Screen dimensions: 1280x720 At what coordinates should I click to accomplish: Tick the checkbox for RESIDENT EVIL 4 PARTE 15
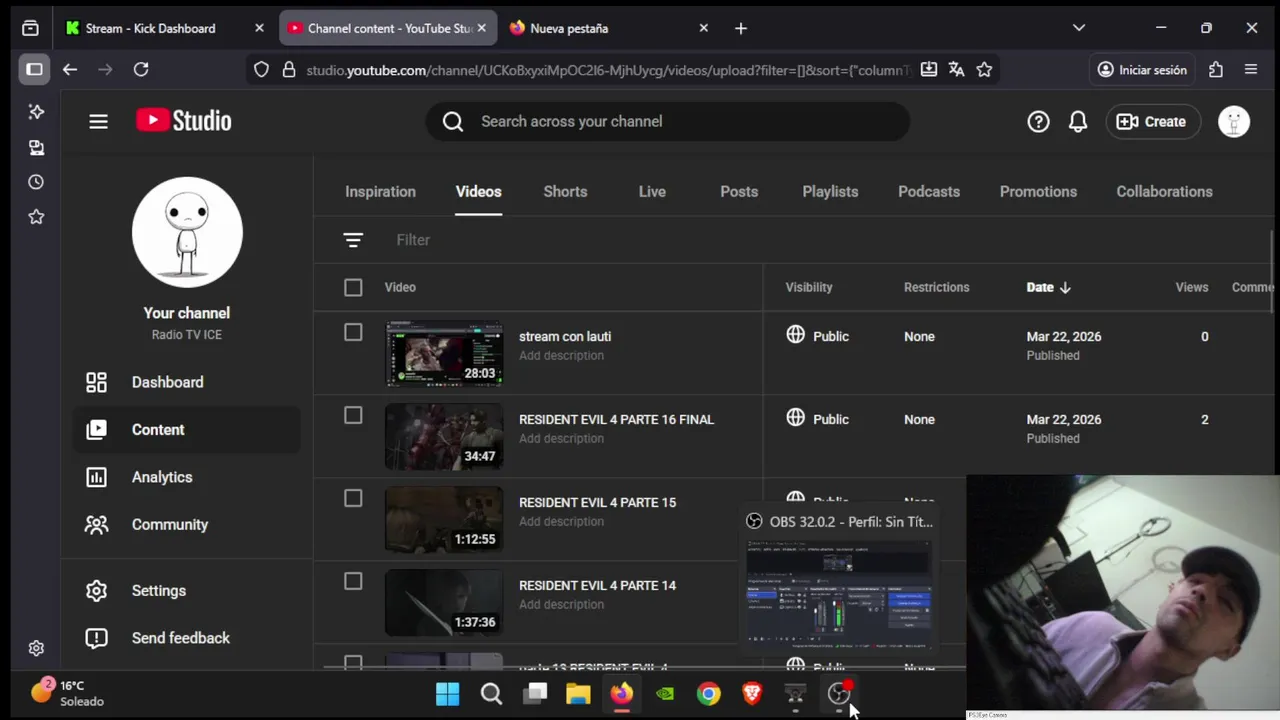[353, 498]
